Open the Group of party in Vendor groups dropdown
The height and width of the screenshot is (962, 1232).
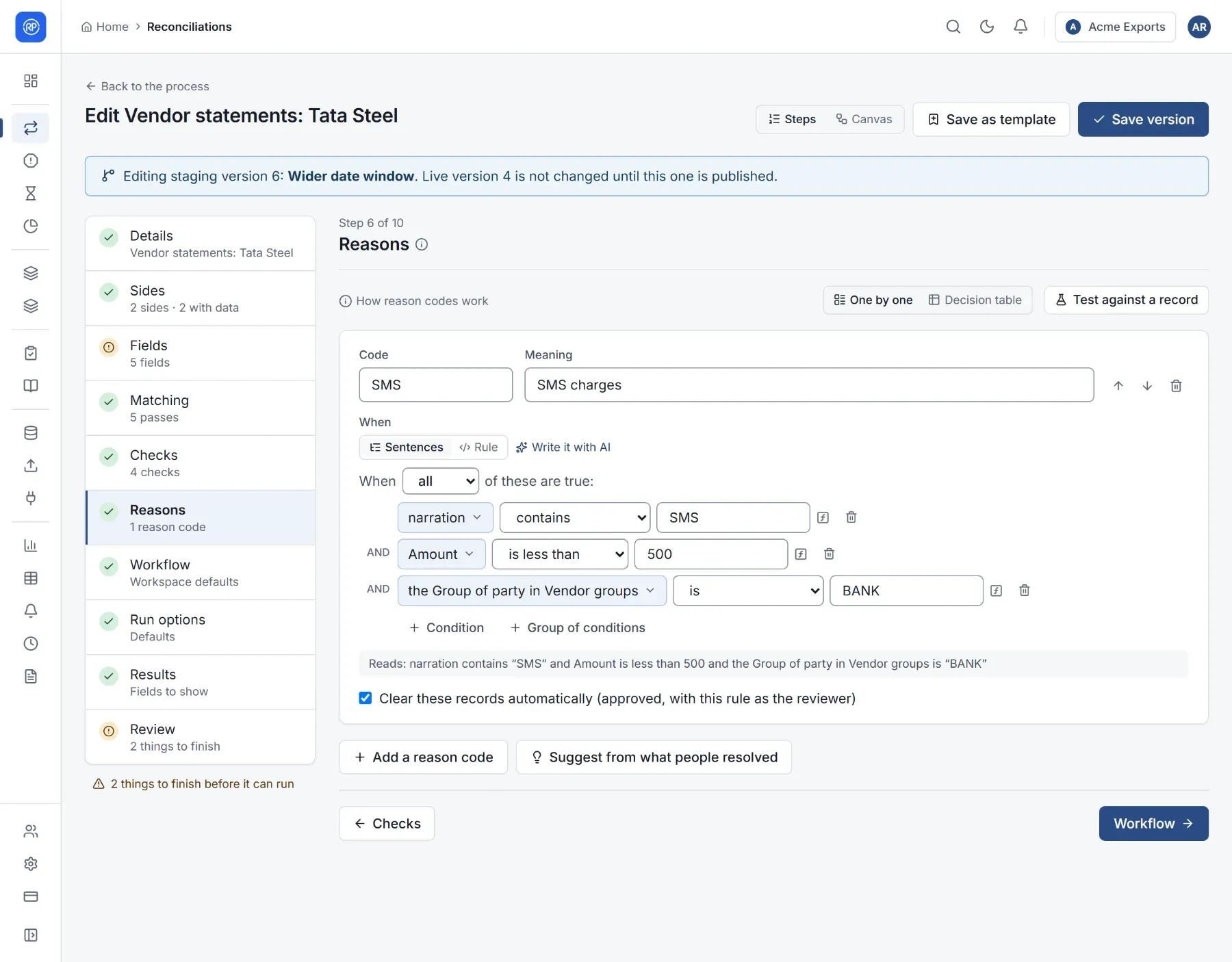(532, 590)
